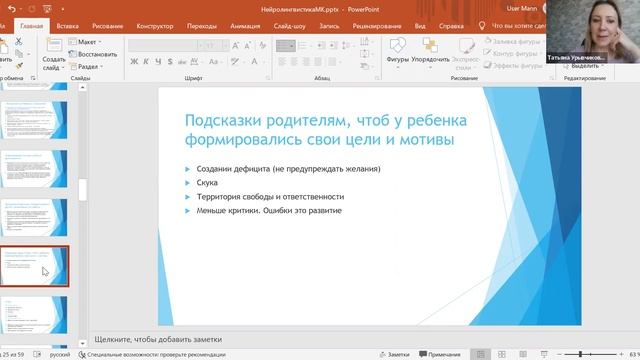Toggle align text right
Image resolution: width=640 pixels, height=360 pixels.
306,62
